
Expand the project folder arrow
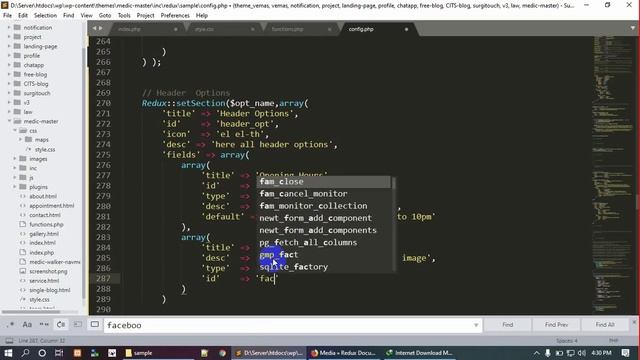9,37
